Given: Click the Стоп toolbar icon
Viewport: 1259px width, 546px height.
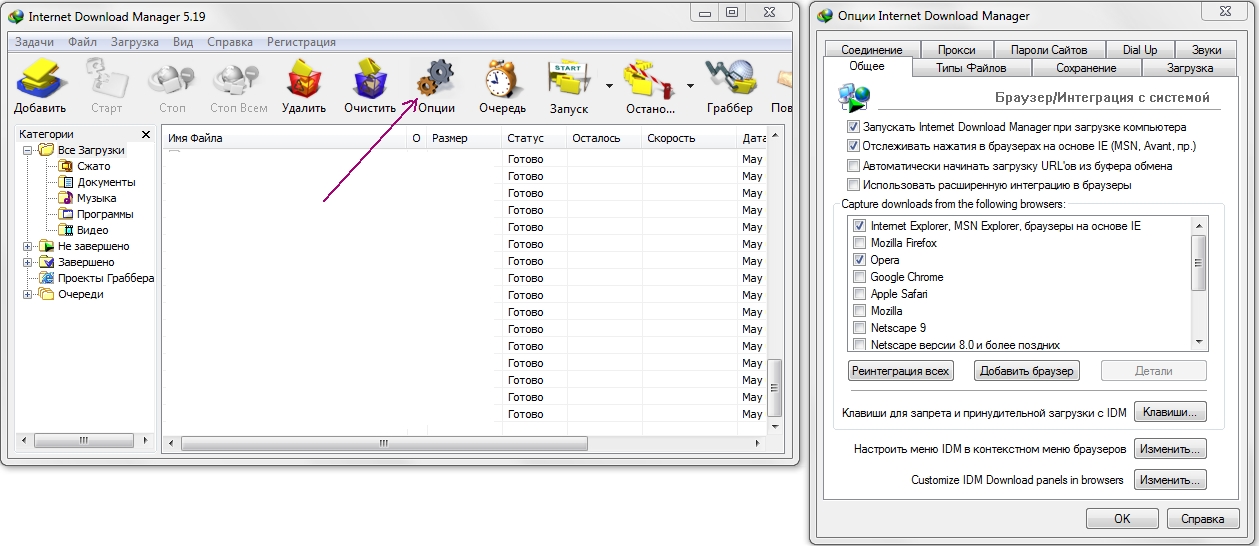Looking at the screenshot, I should pyautogui.click(x=172, y=78).
